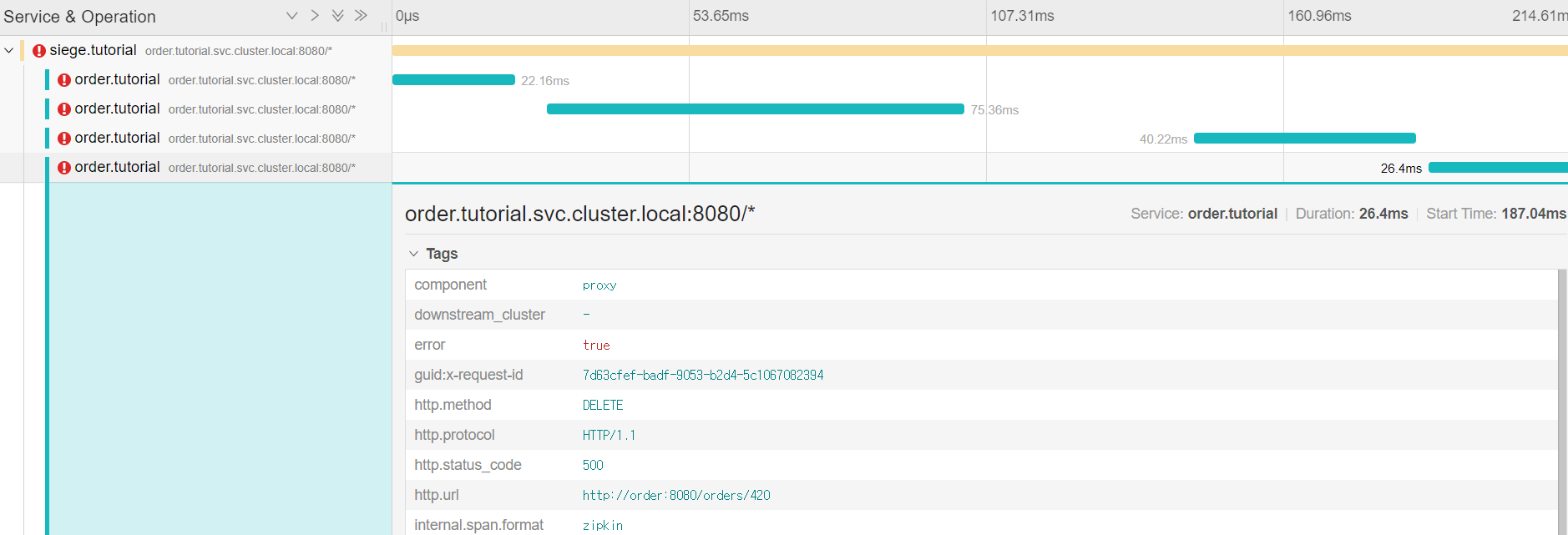The height and width of the screenshot is (535, 1568).
Task: Click the expand all double-chevron icon
Action: [338, 16]
